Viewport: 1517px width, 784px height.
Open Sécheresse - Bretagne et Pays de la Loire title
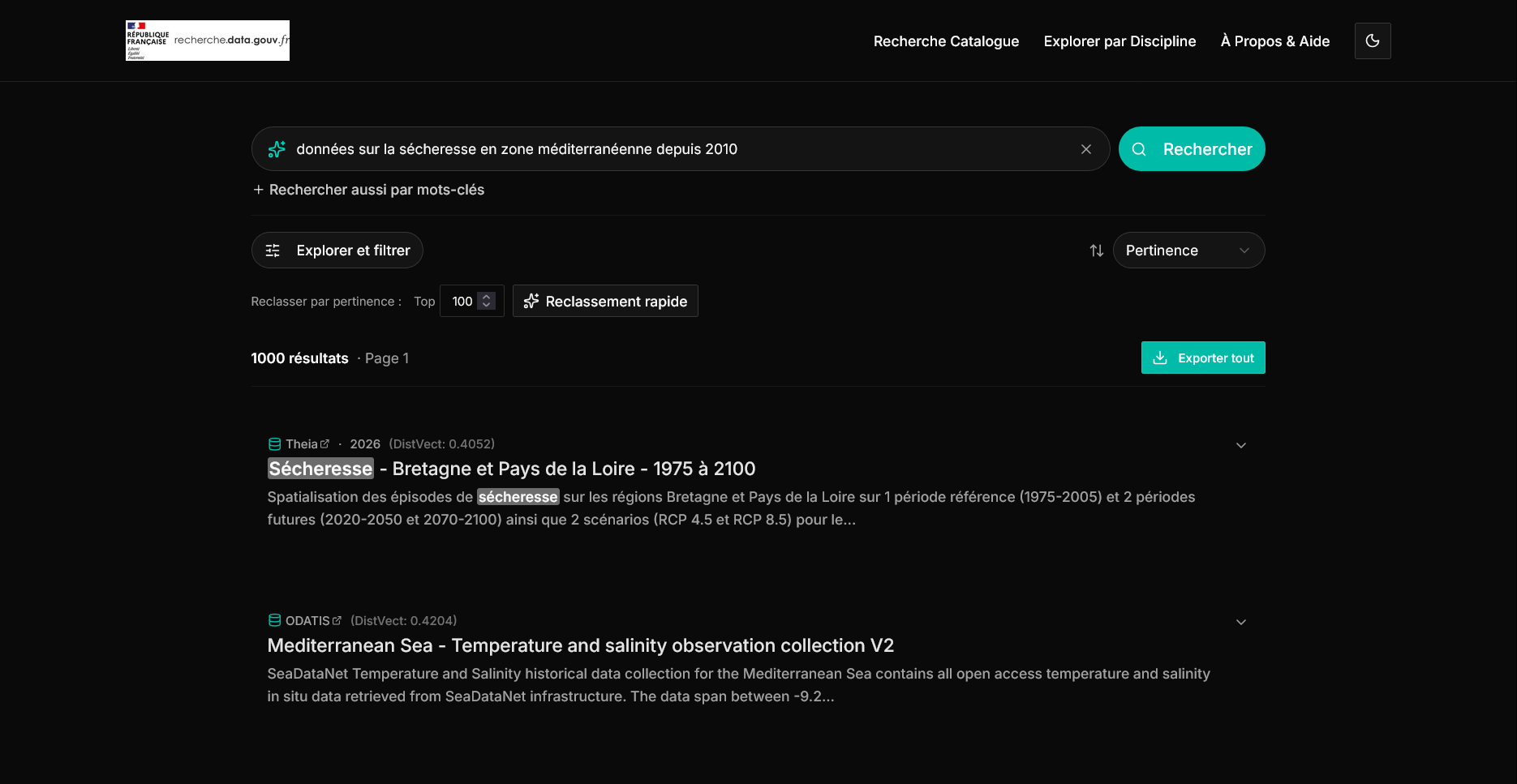(512, 469)
